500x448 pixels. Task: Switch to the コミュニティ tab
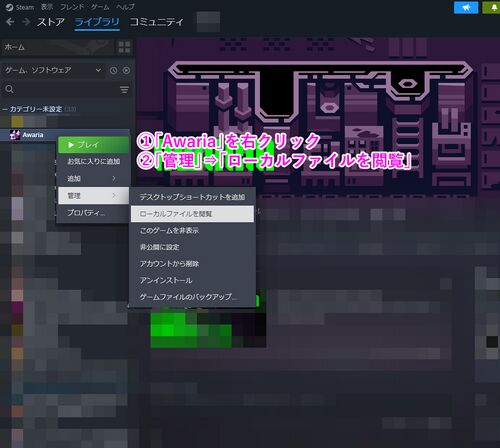[156, 22]
